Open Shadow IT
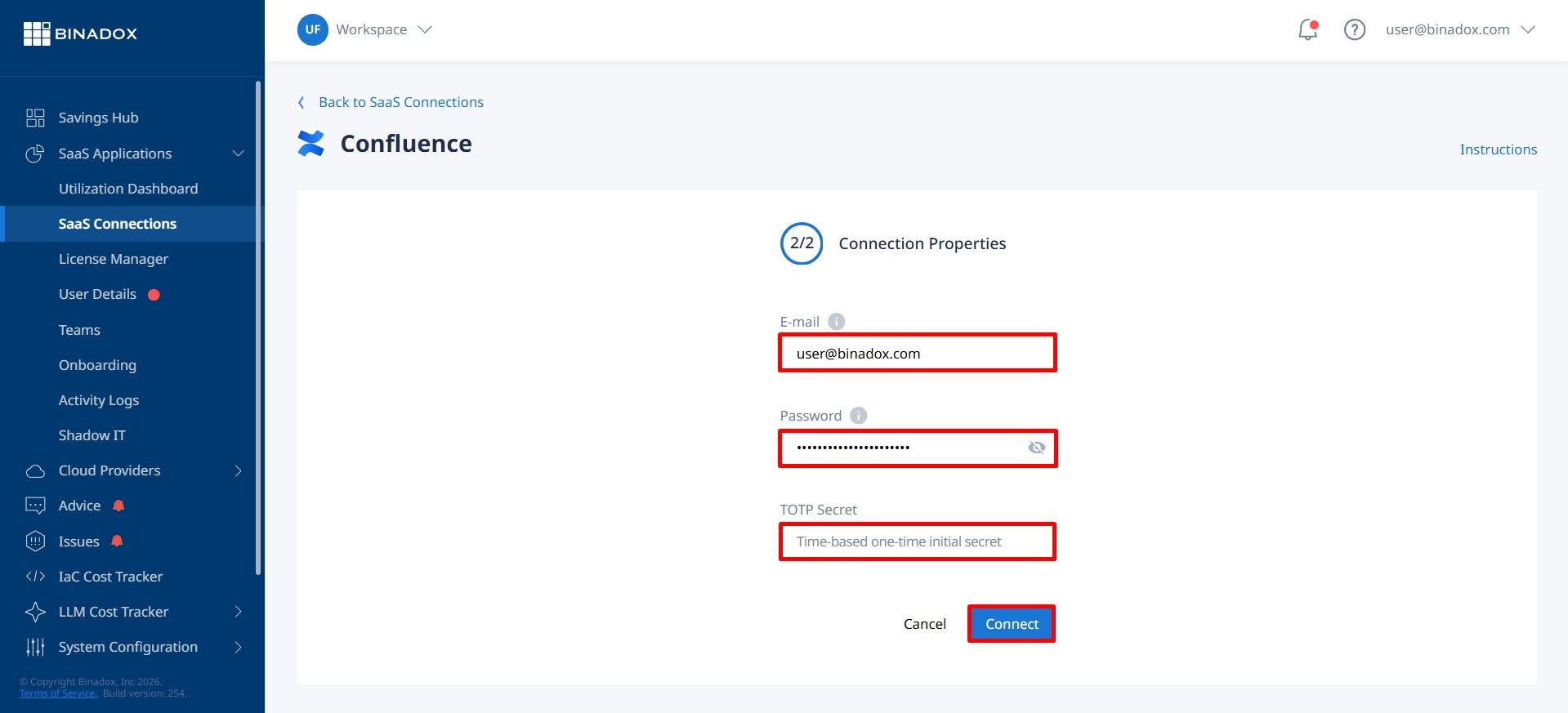The image size is (1568, 713). coord(92,435)
